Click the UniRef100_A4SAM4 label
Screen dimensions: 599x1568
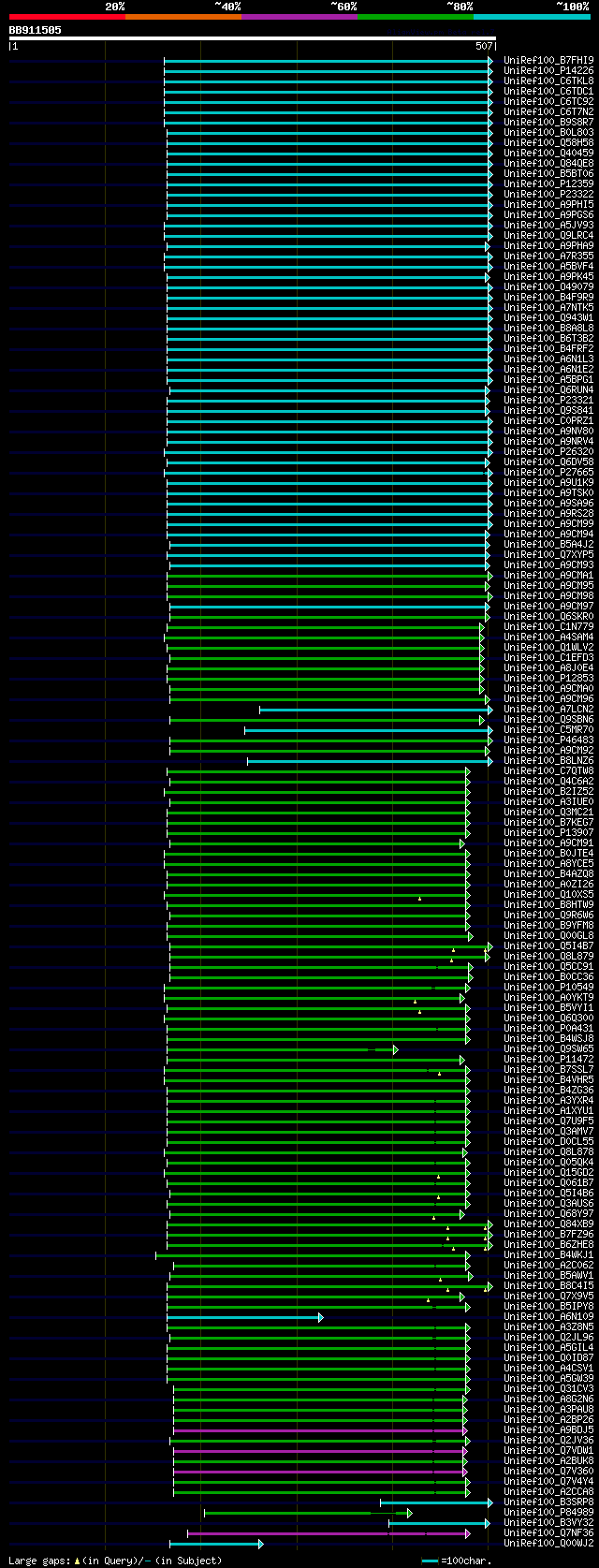548,637
